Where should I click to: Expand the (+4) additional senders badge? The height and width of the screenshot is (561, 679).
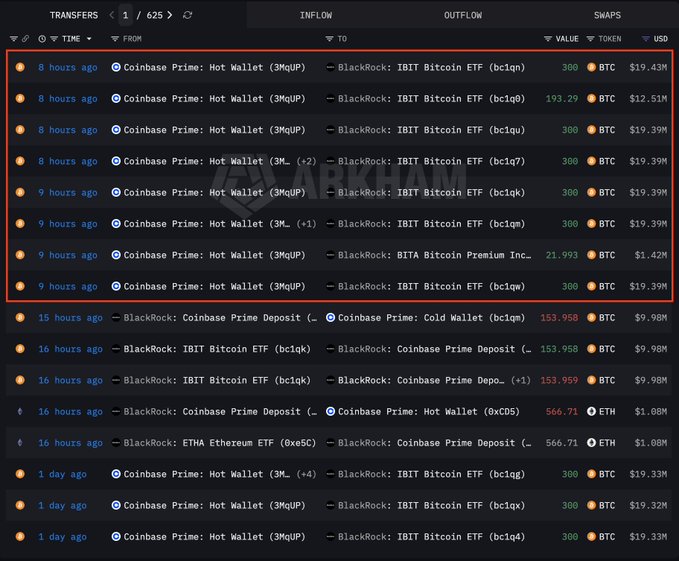tap(306, 474)
